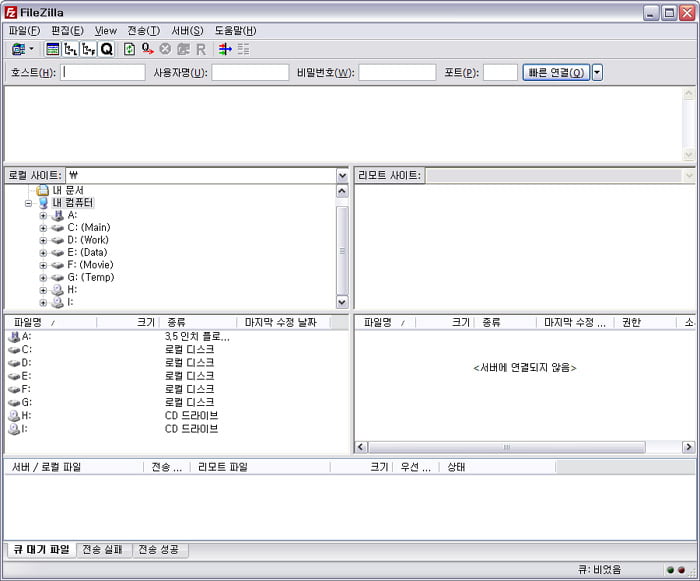Collapse the 내 컴퓨터 tree node
Image resolution: width=700 pixels, height=581 pixels.
(29, 203)
